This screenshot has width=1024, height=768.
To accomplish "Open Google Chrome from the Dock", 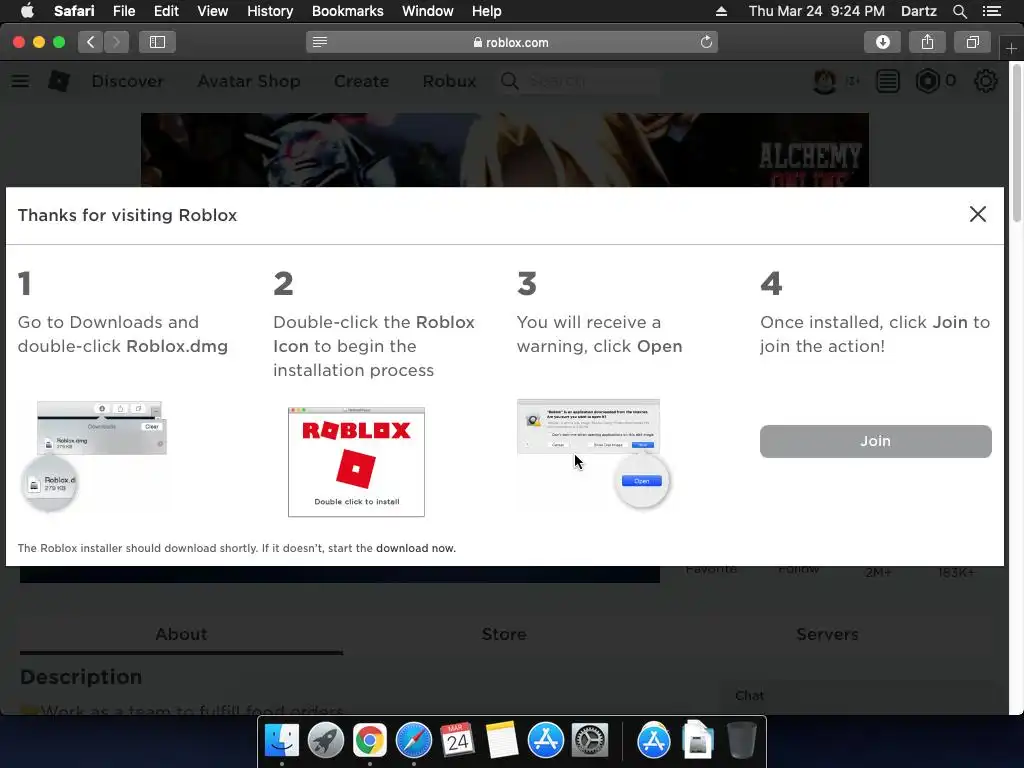I will click(370, 740).
